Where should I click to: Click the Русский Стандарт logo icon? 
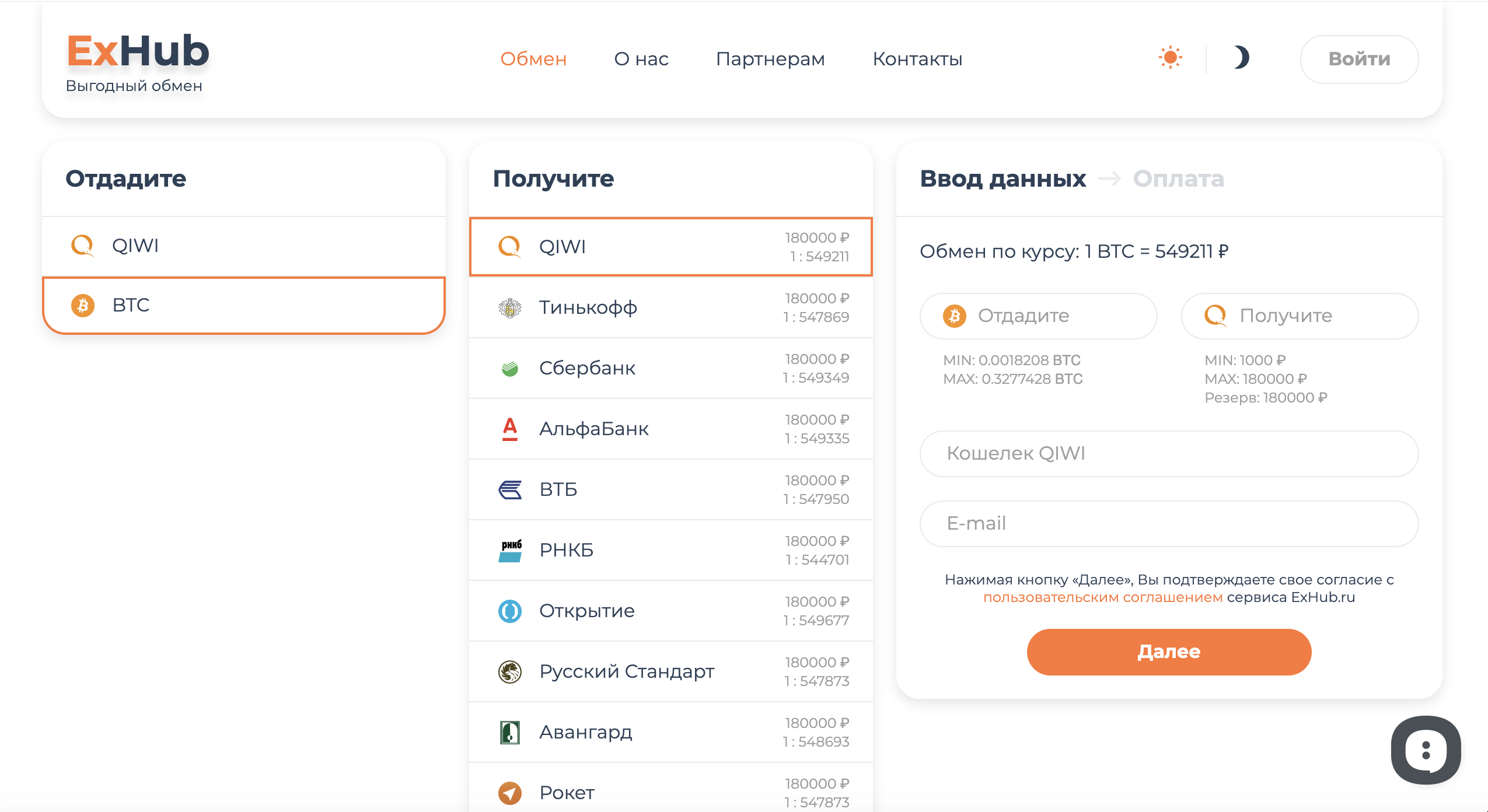click(x=509, y=671)
